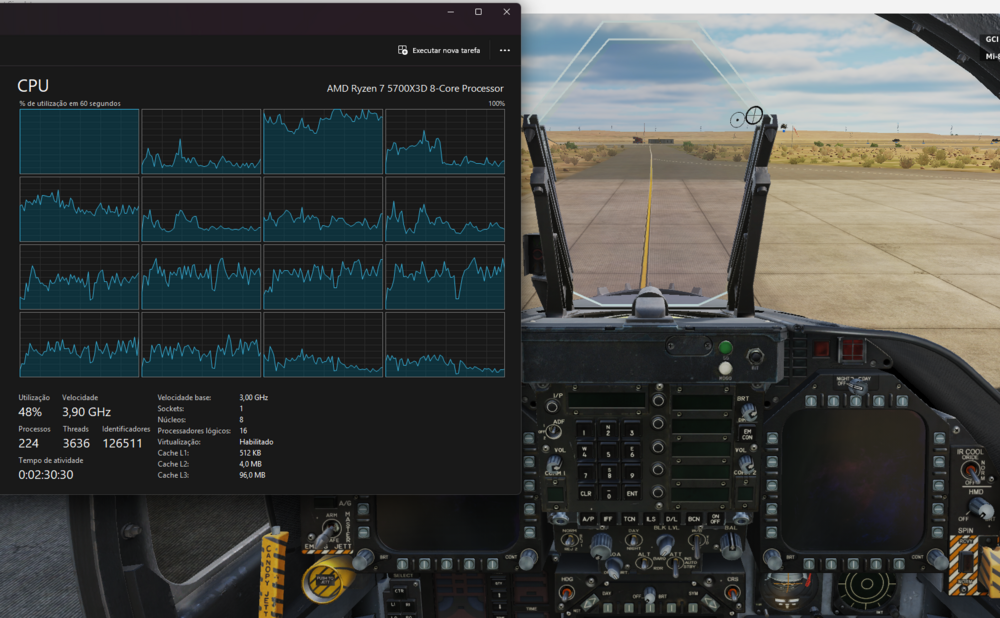Select the BCN function on the UFC
This screenshot has height=618, width=1000.
tap(693, 519)
